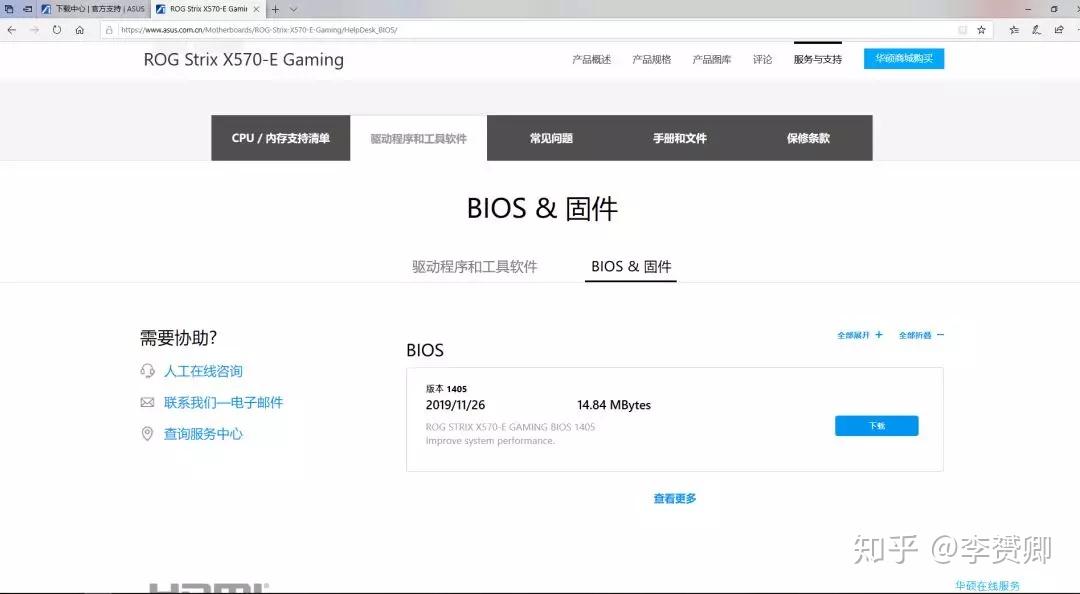
Task: Open a new tab with plus icon
Action: pos(276,9)
